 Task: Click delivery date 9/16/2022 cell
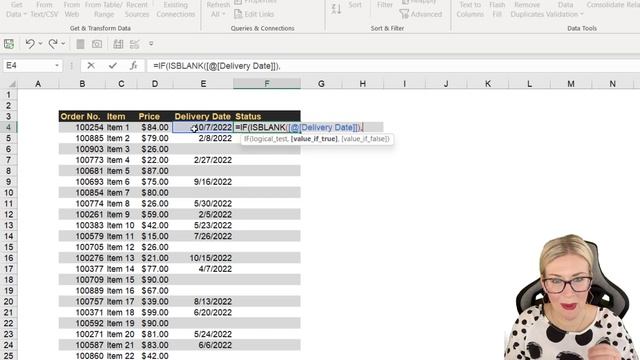203,182
